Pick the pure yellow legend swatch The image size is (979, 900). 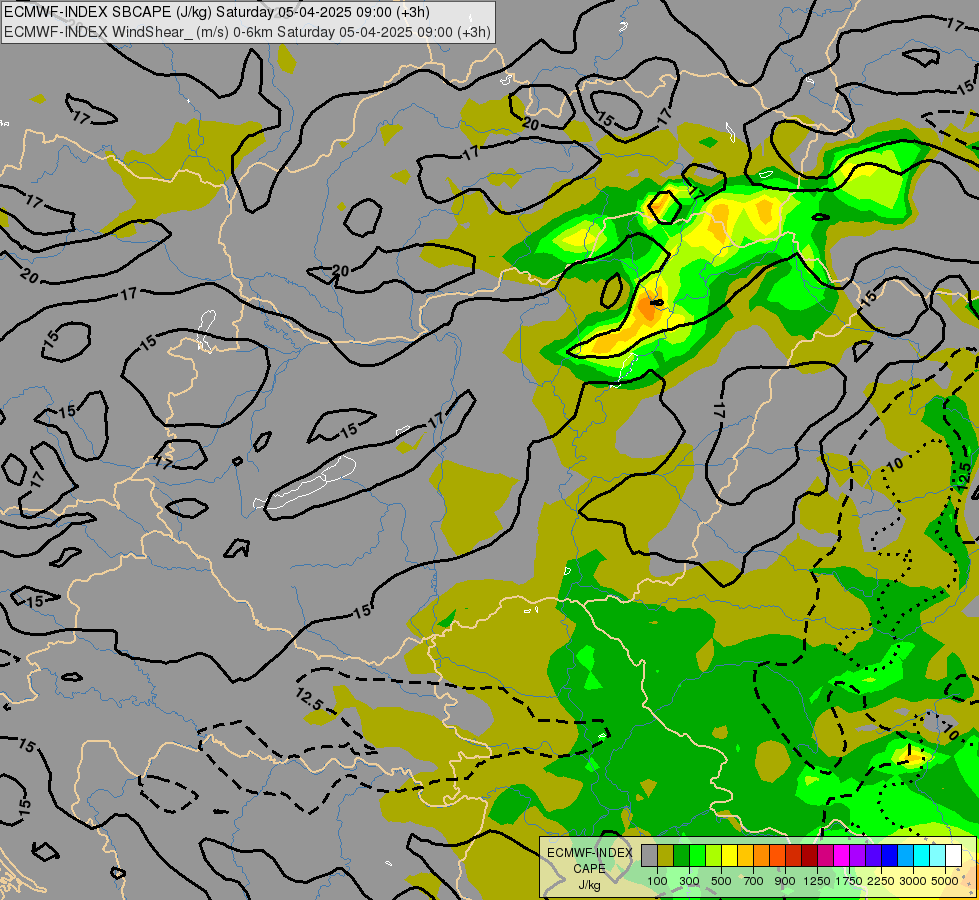(729, 855)
